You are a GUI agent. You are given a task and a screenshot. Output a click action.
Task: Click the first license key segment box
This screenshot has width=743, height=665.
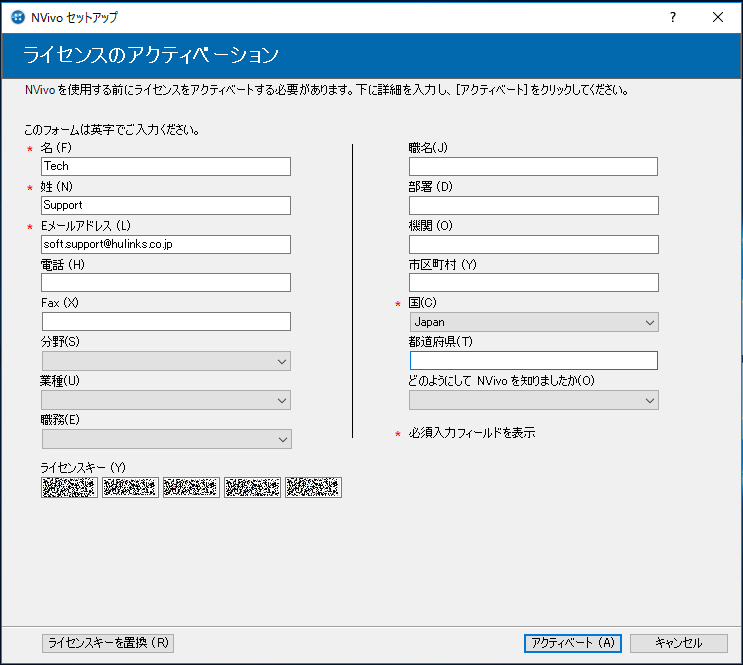click(69, 487)
